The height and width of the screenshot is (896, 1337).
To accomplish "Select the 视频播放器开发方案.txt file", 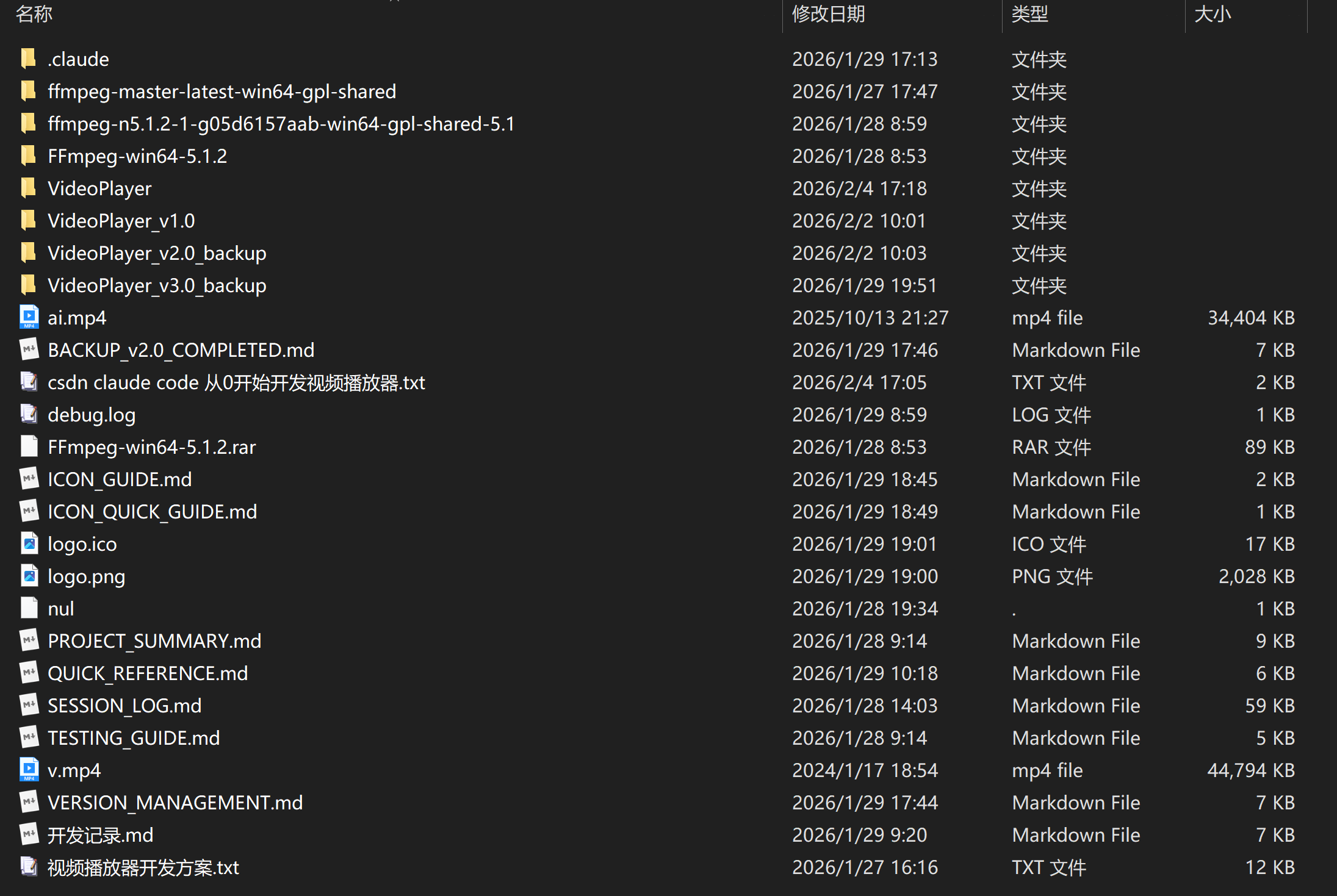I will pos(143,867).
